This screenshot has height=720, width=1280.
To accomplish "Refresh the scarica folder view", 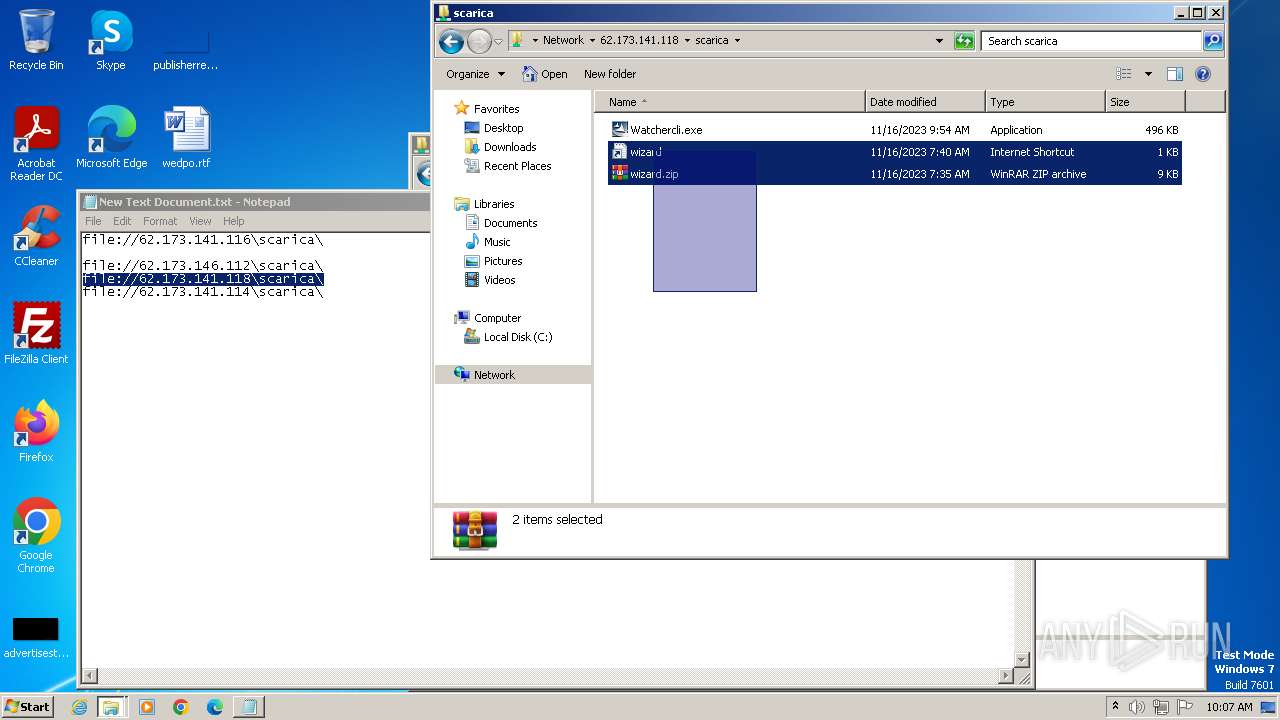I will (x=964, y=41).
